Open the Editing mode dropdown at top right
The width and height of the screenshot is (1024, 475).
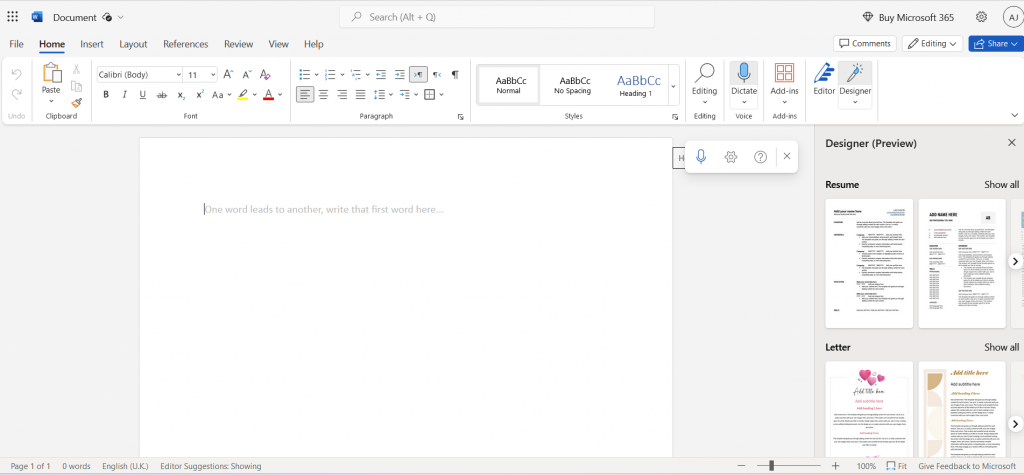tap(933, 44)
